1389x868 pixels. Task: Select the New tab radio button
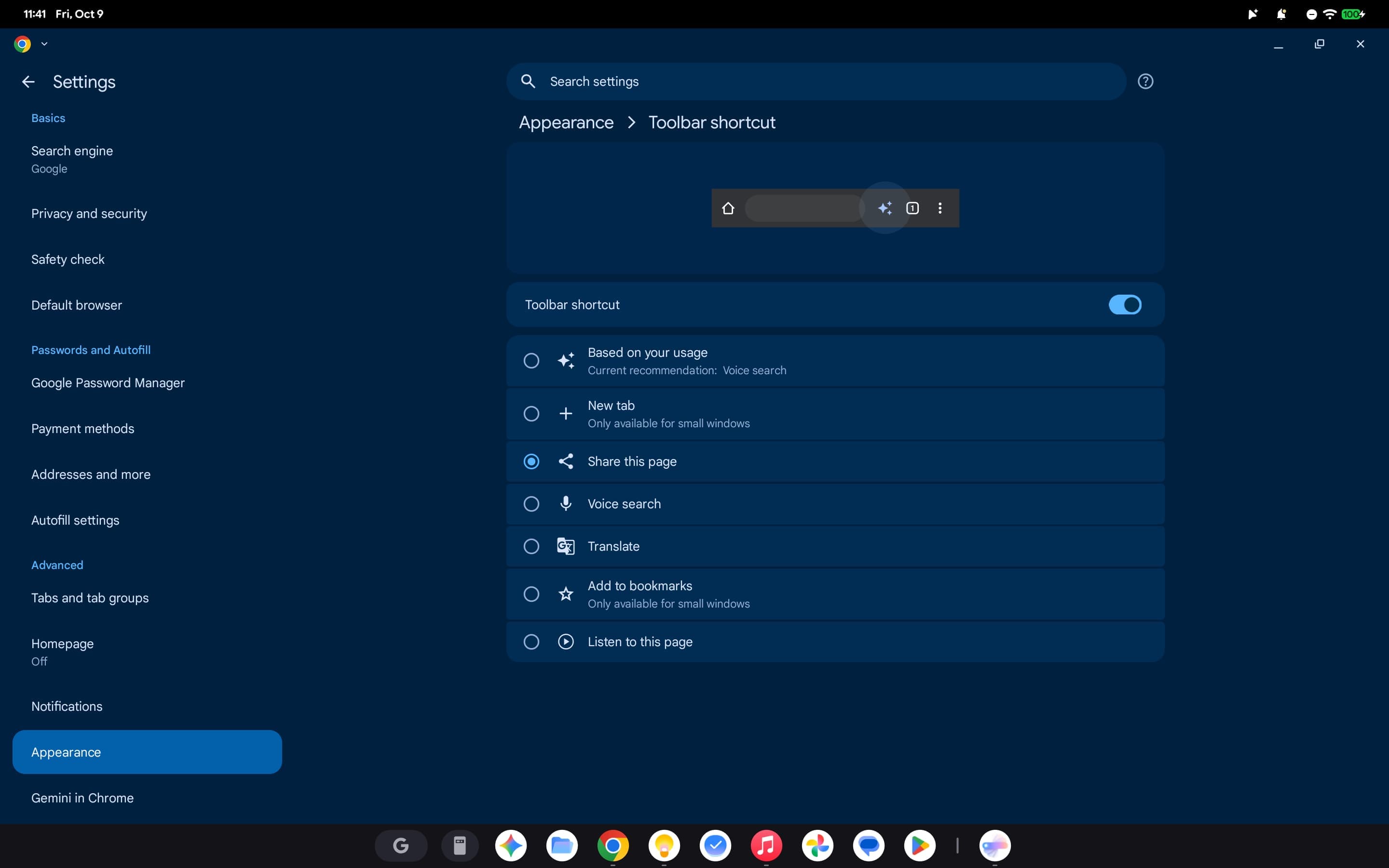click(531, 413)
